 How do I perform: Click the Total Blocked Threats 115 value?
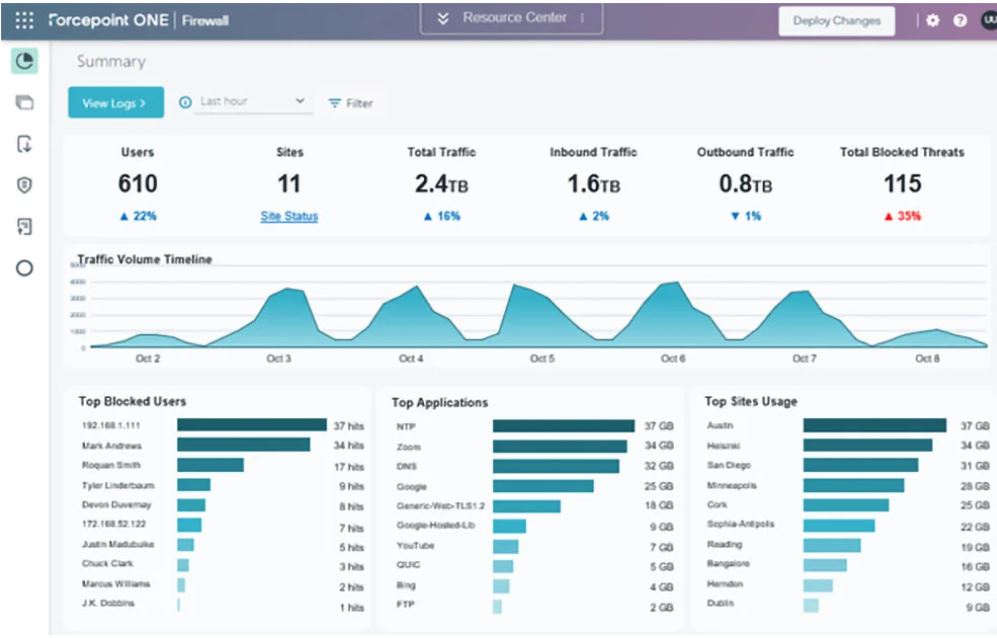pyautogui.click(x=902, y=184)
